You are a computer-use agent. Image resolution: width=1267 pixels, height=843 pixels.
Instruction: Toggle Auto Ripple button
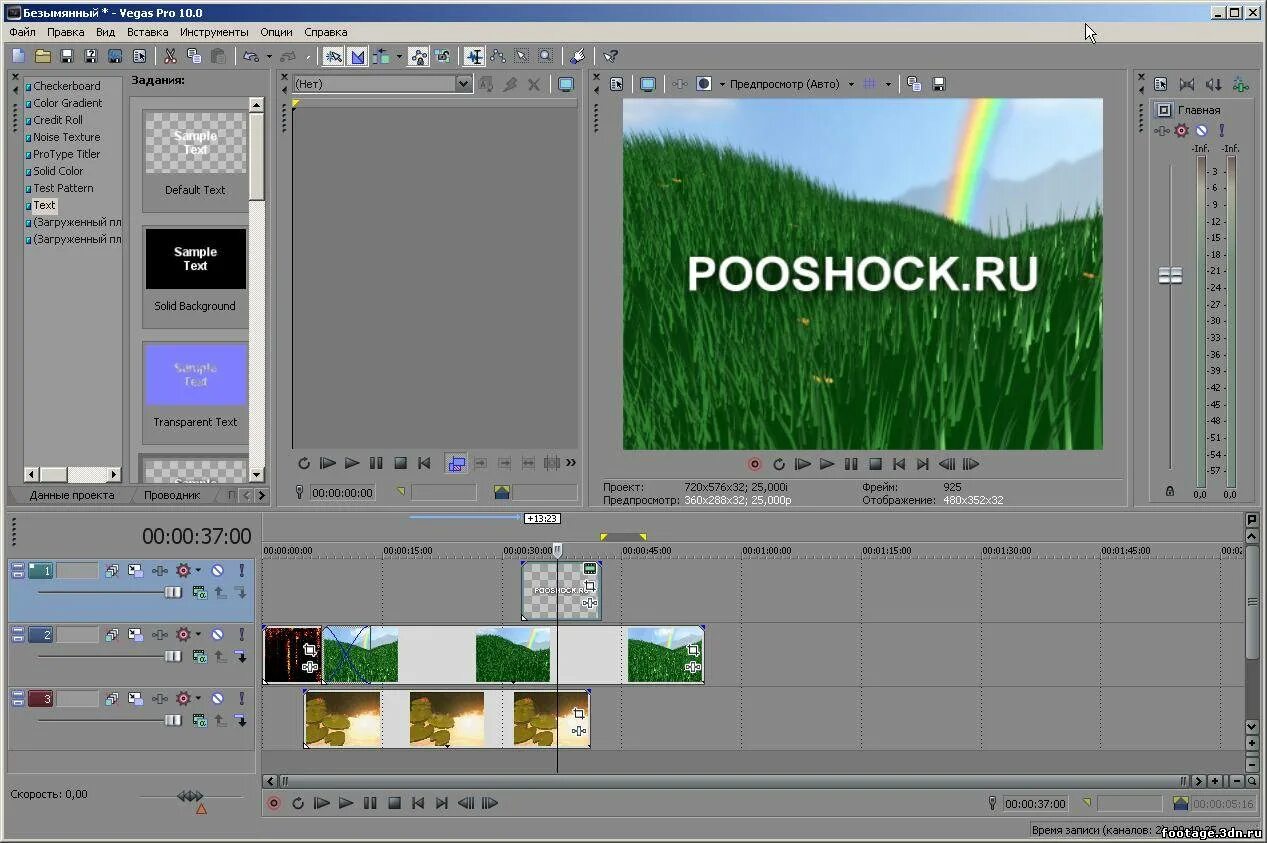click(x=381, y=56)
